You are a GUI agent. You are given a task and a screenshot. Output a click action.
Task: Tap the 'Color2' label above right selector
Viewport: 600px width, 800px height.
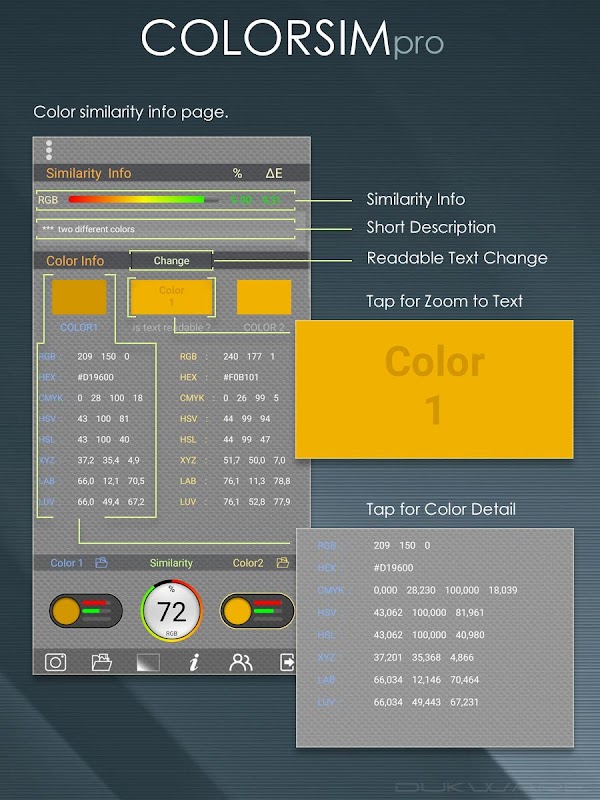coord(248,563)
